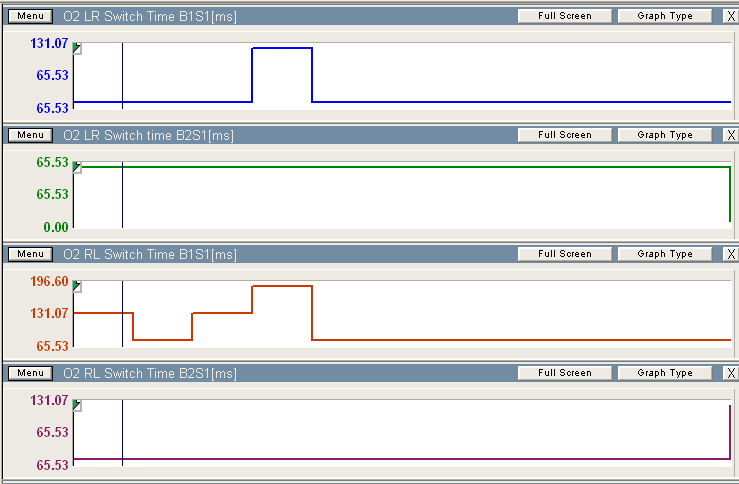Expand O2 LR Switch time B2S1 to full screen

pyautogui.click(x=564, y=135)
